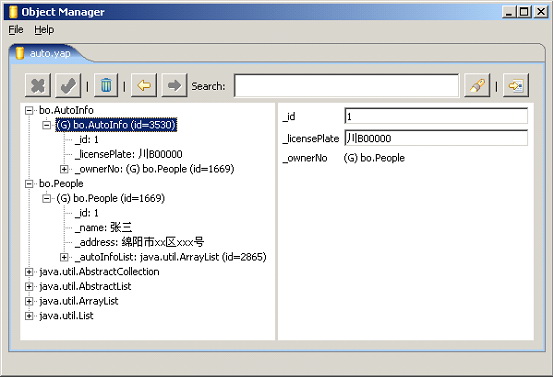553x379 pixels.
Task: Select the (G) bo.People (id=1669) instance
Action: click(x=110, y=198)
